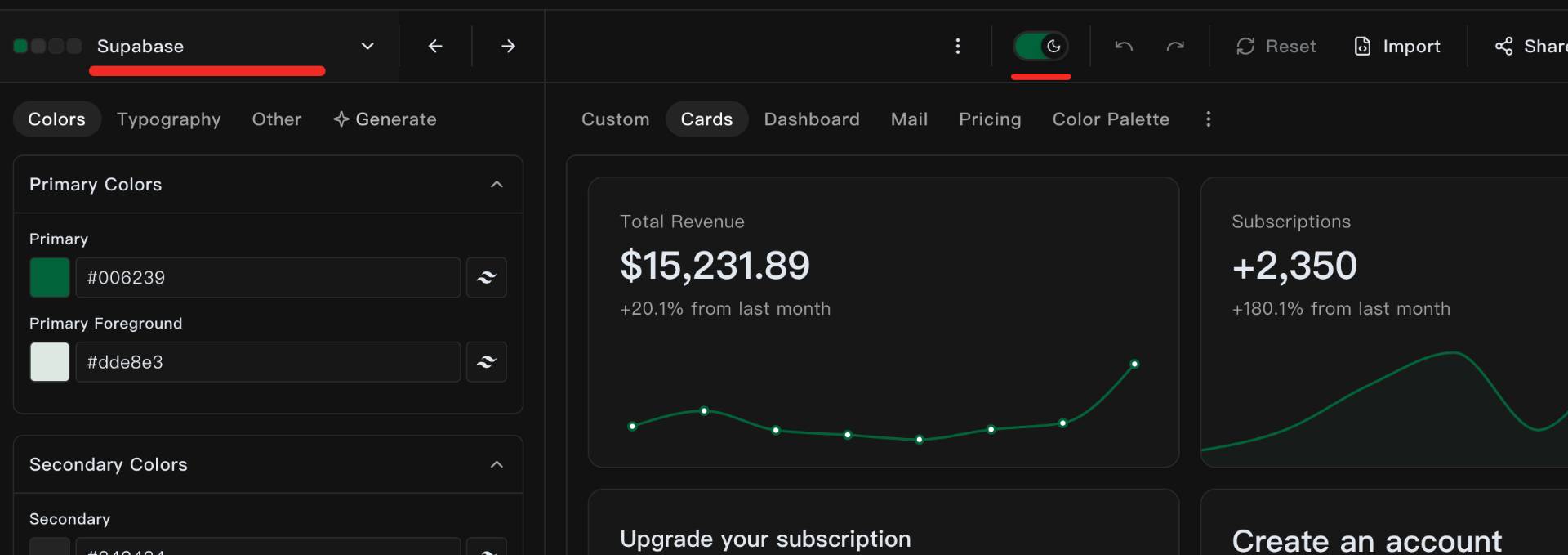Switch to the Dashboard preview tab
This screenshot has width=1568, height=555.
click(811, 119)
